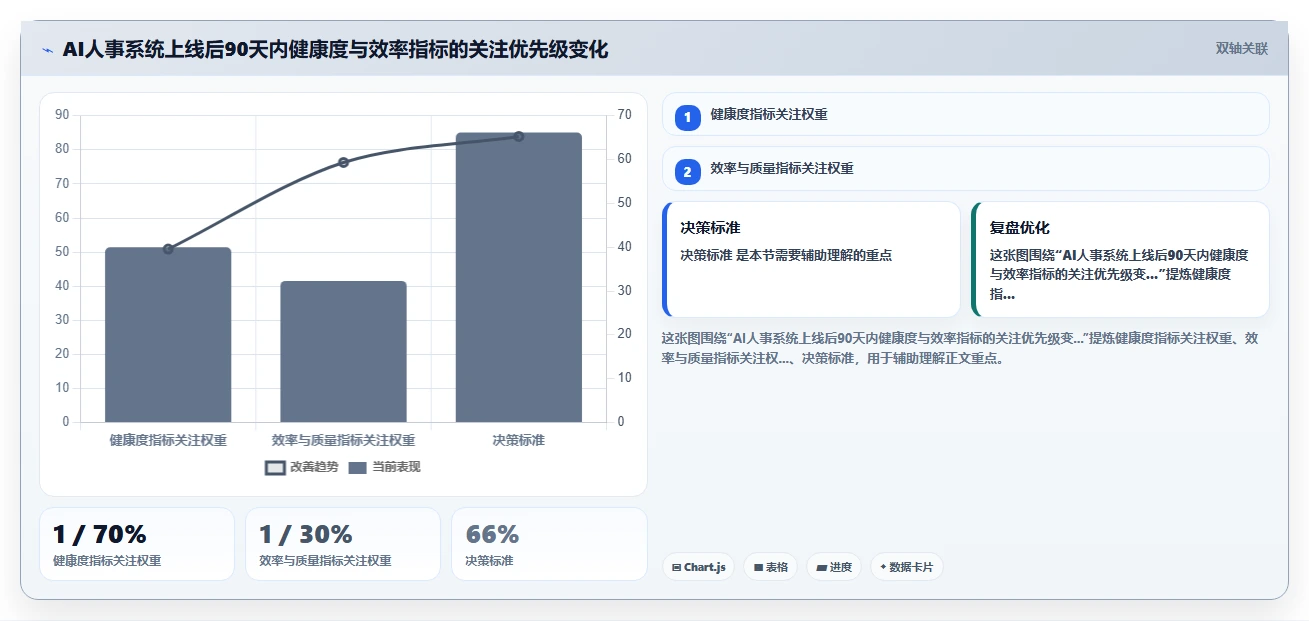The height and width of the screenshot is (621, 1309).
Task: Click the line point atop 决策标准 bar
Action: [518, 136]
